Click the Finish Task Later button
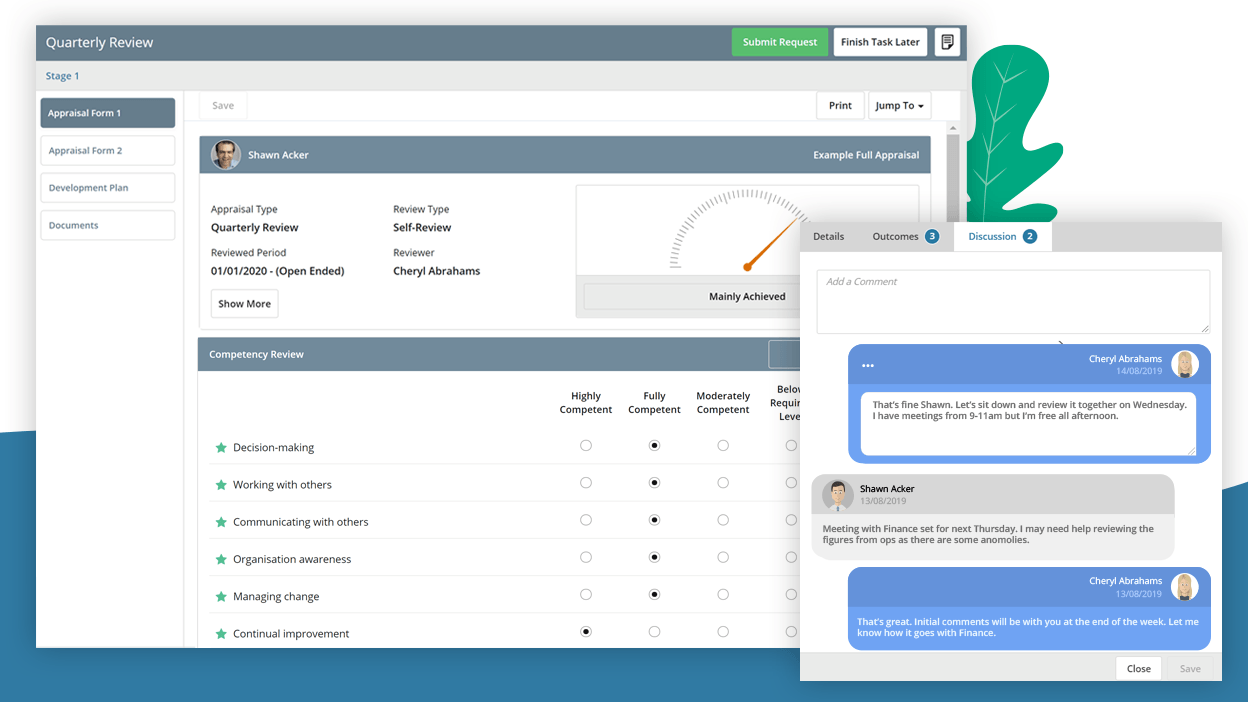Screen dimensions: 1248x702 (x=880, y=42)
